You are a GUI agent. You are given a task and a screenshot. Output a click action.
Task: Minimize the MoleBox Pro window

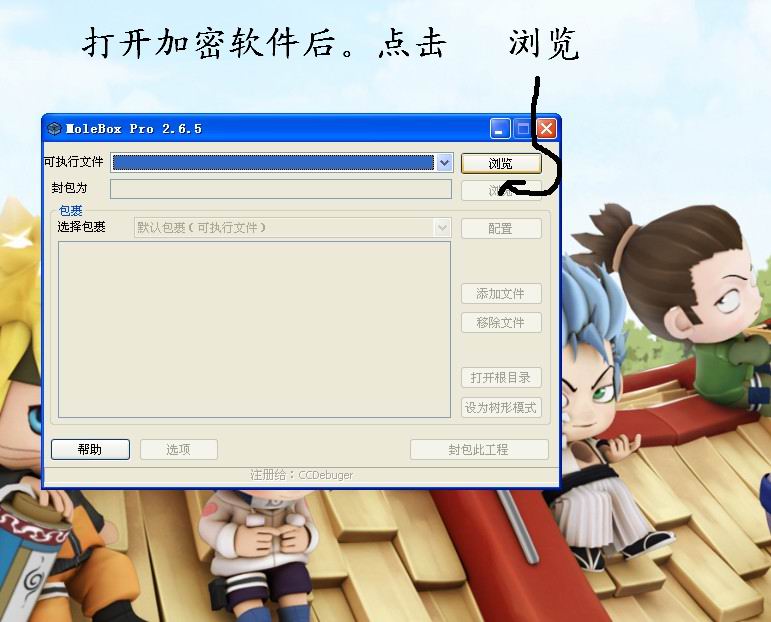[x=500, y=129]
